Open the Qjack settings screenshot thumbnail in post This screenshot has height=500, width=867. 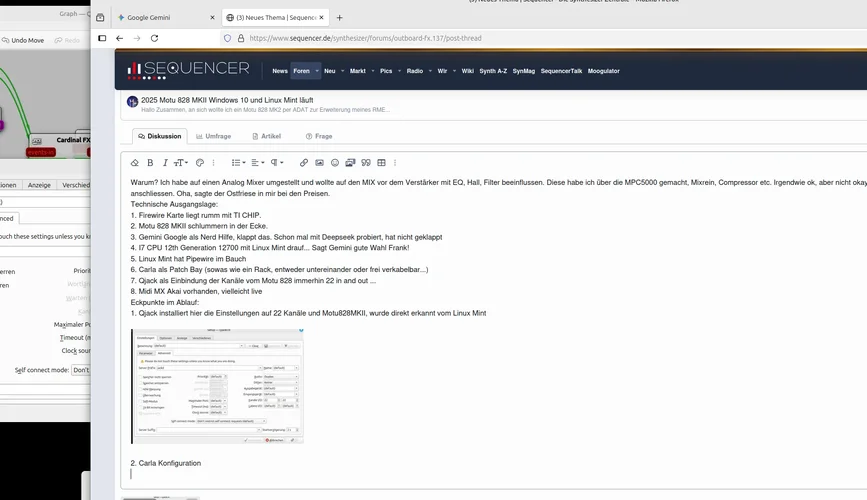point(217,386)
